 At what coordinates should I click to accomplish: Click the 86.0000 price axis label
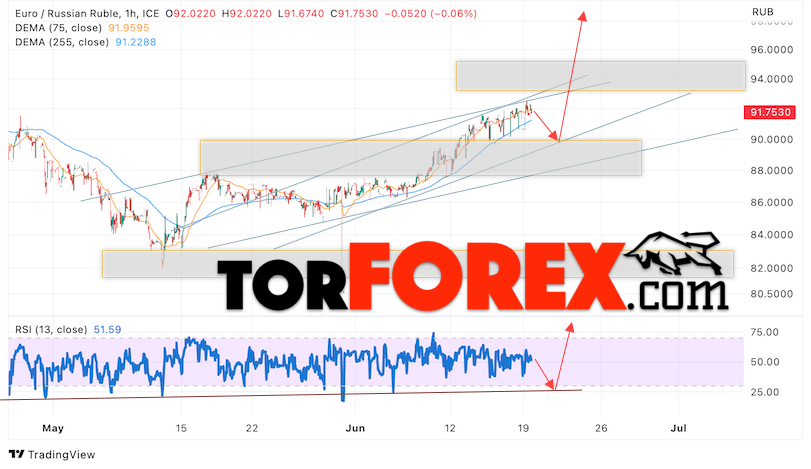click(772, 202)
